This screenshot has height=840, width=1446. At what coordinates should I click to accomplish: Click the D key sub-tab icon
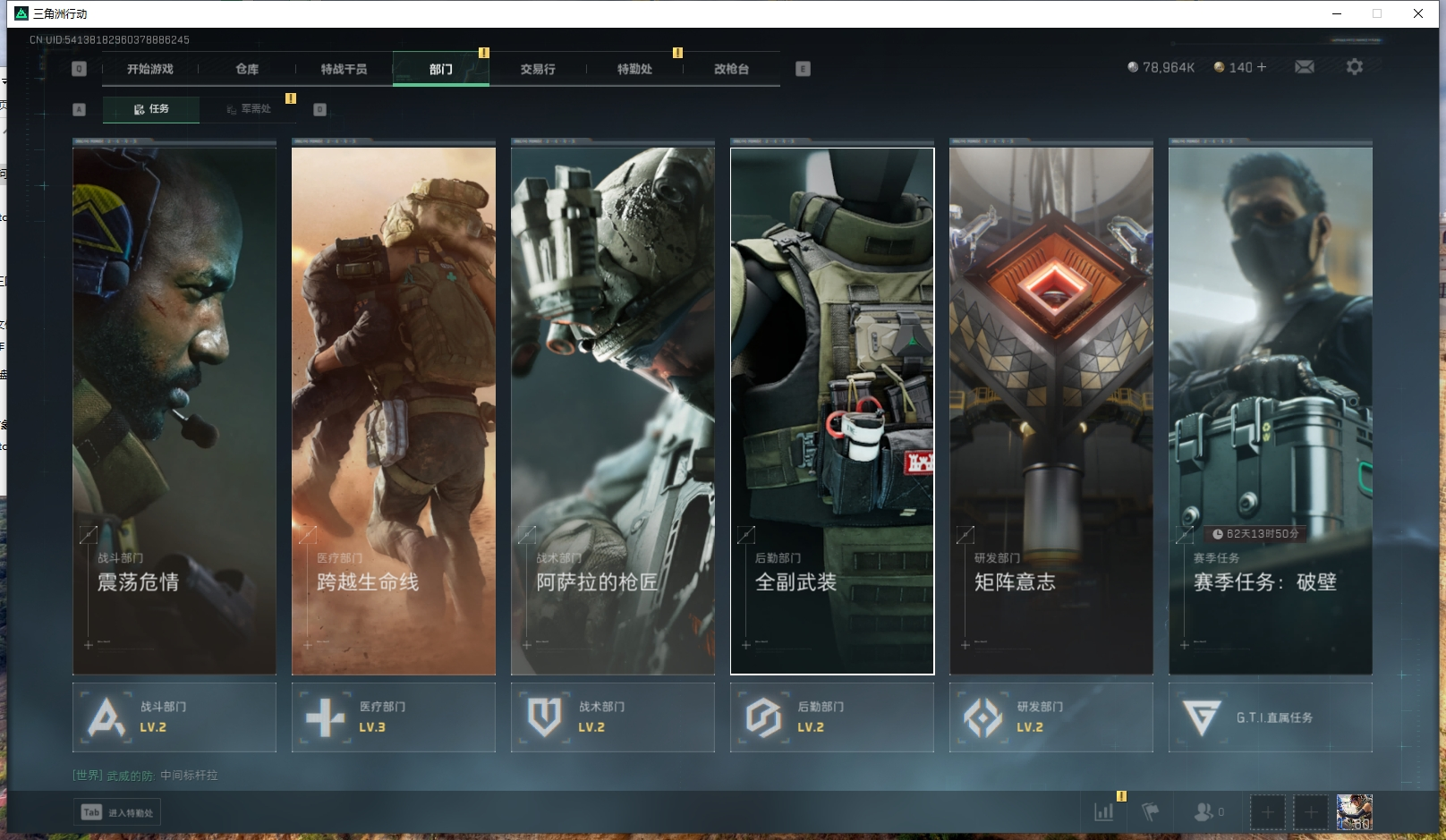(x=320, y=109)
